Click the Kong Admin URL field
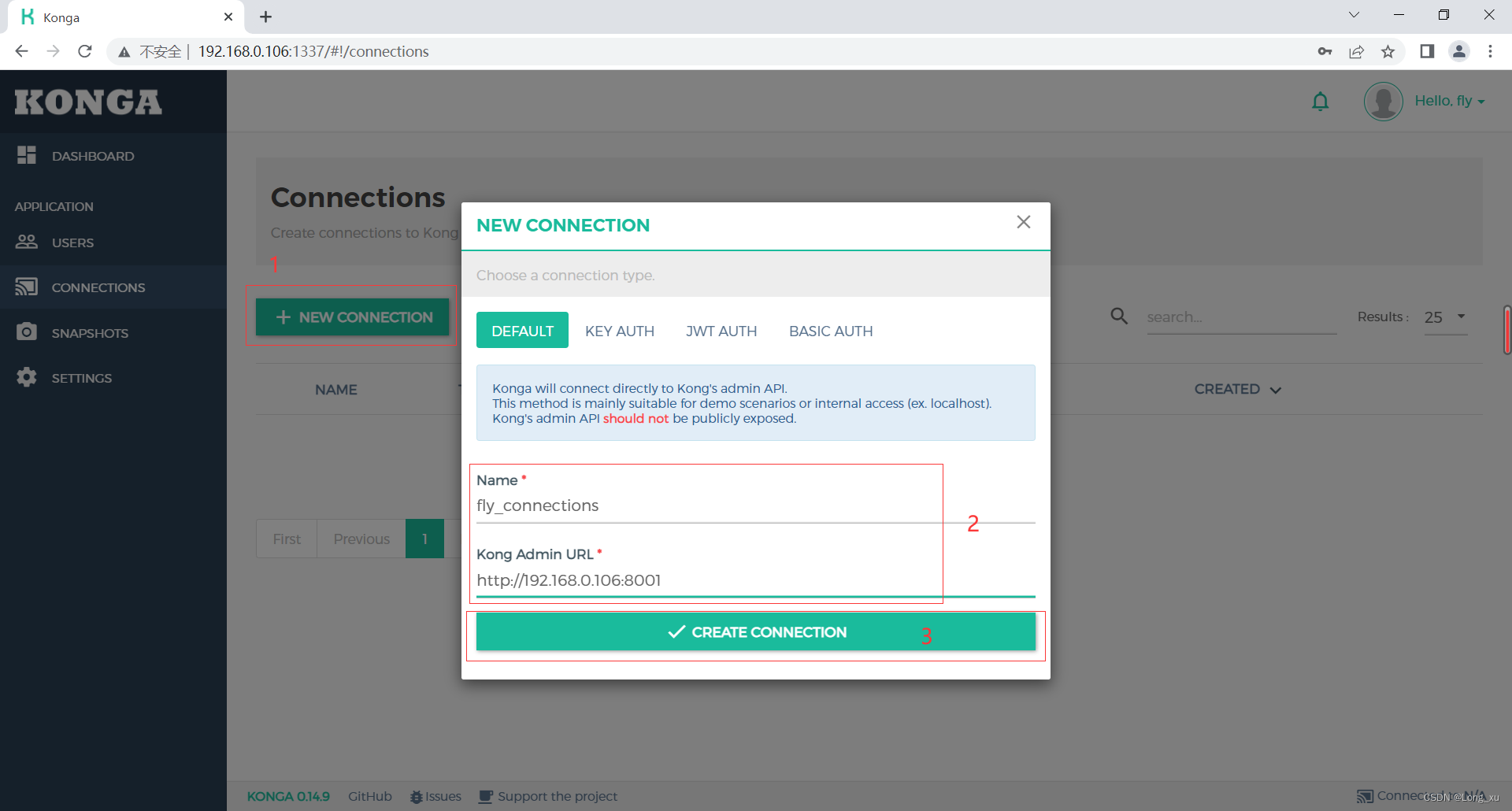 [x=756, y=580]
